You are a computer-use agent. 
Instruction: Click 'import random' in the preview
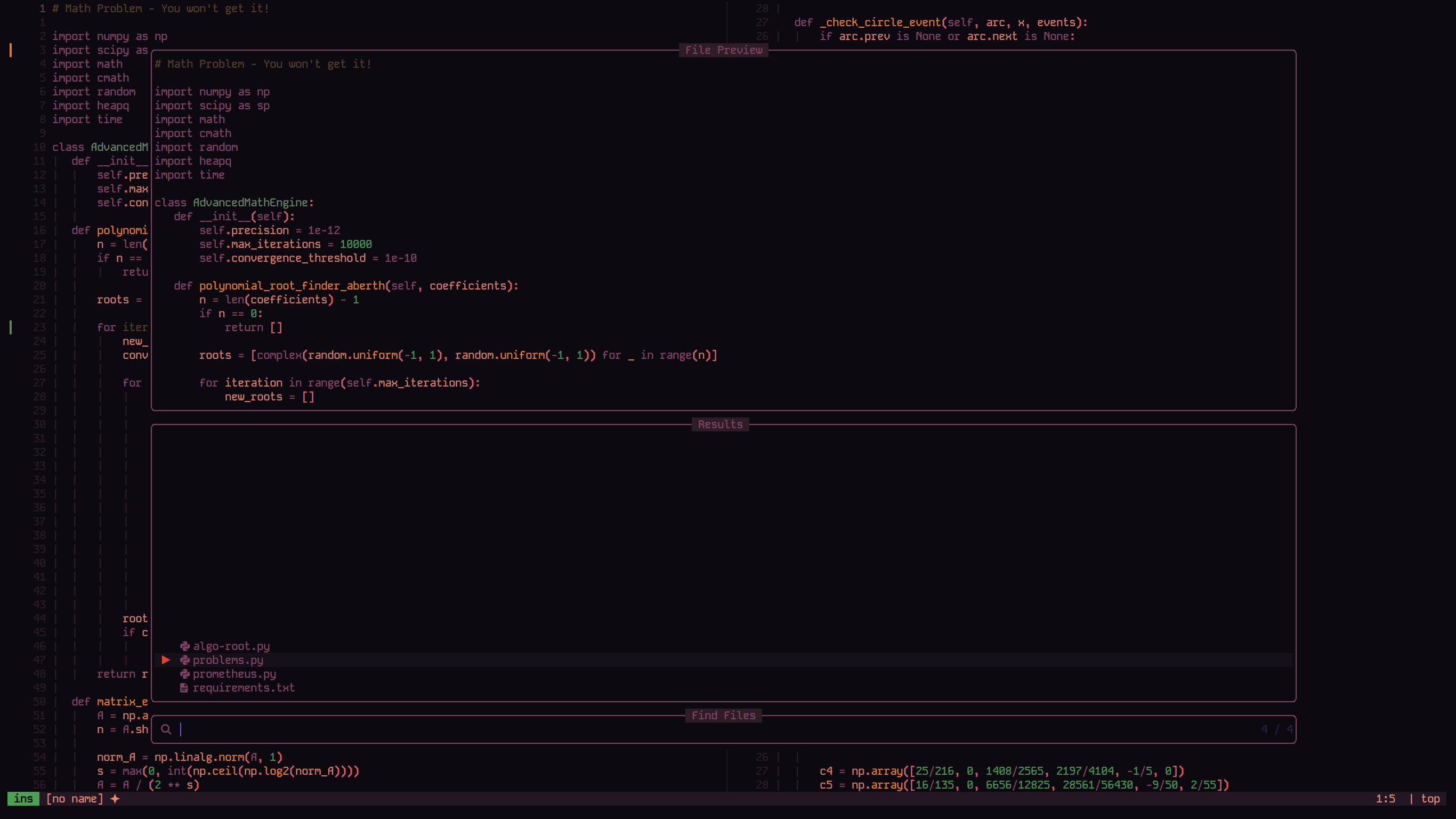(x=196, y=147)
